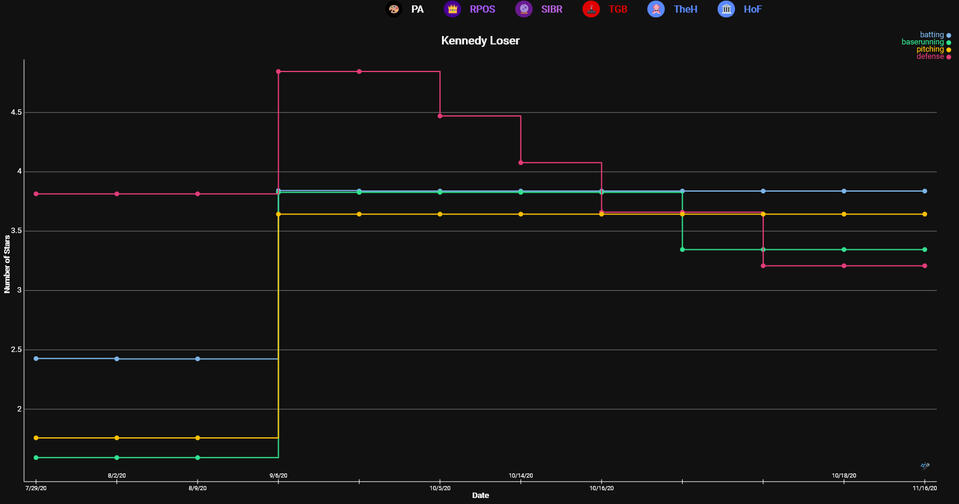This screenshot has height=504, width=959.
Task: Click the small blue logo near chart corner
Action: [926, 465]
